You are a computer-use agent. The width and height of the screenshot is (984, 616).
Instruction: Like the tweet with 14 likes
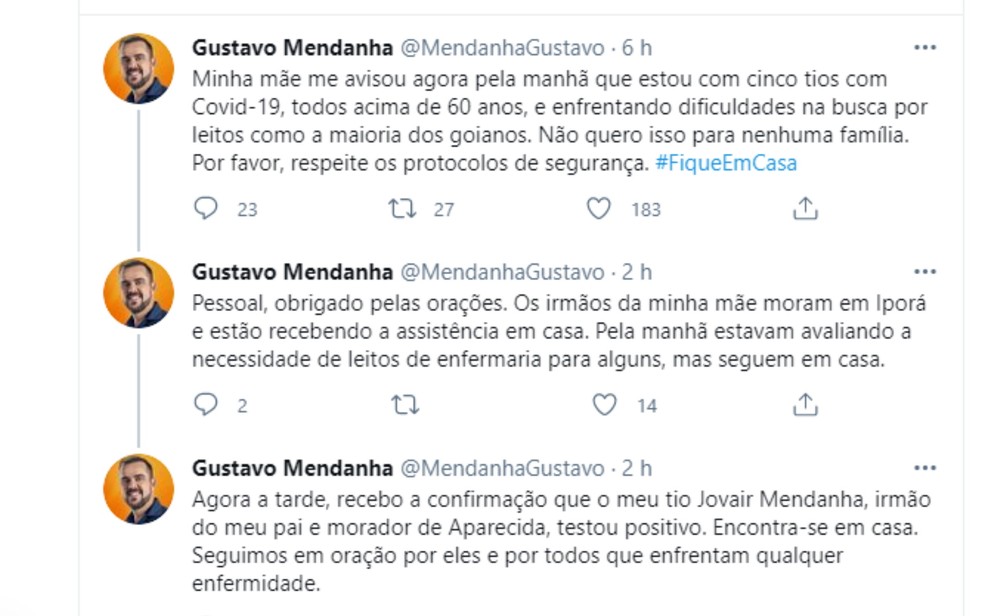pos(603,404)
